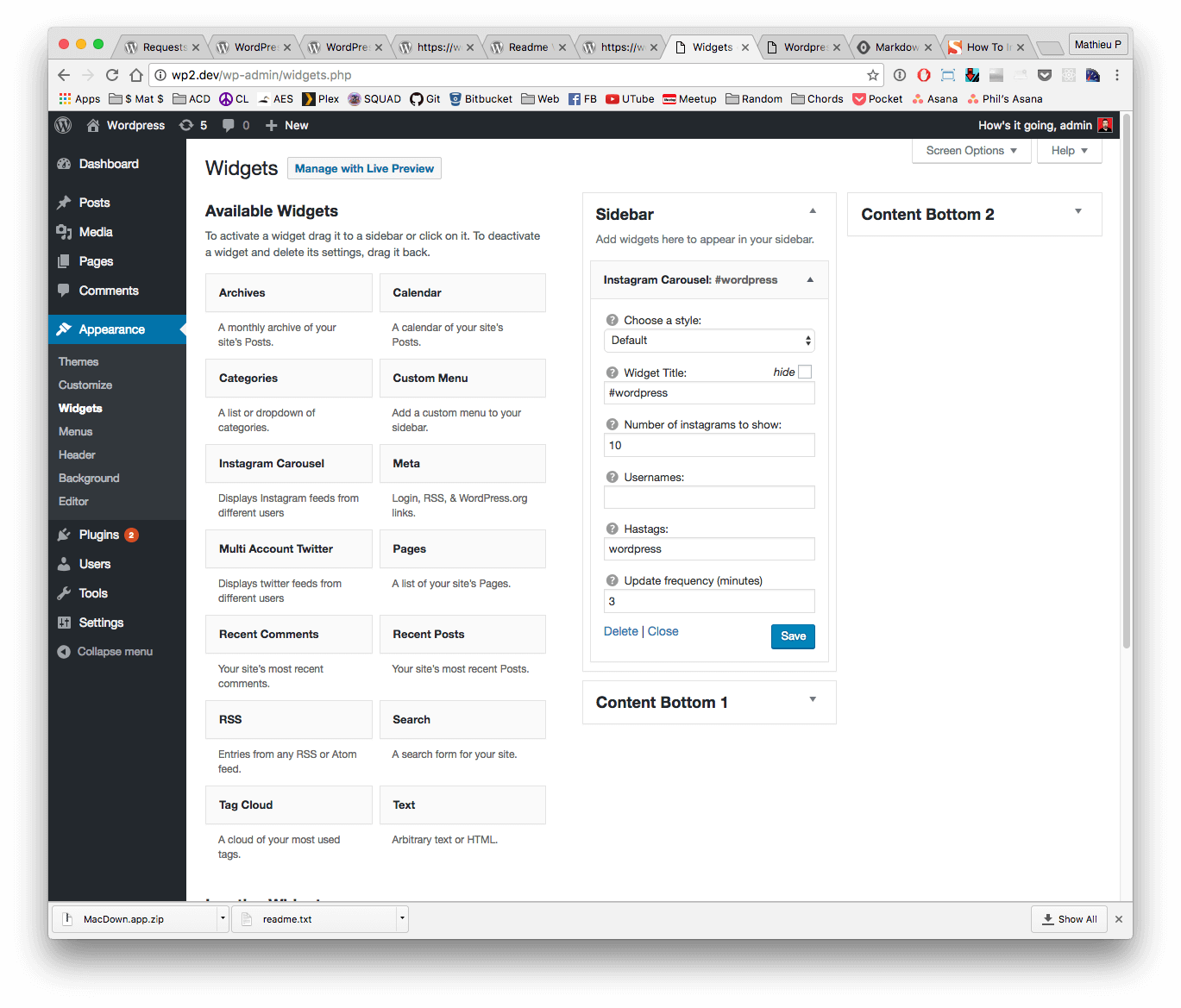This screenshot has height=1008, width=1181.
Task: Click the page vertical scrollbar
Action: click(1127, 381)
